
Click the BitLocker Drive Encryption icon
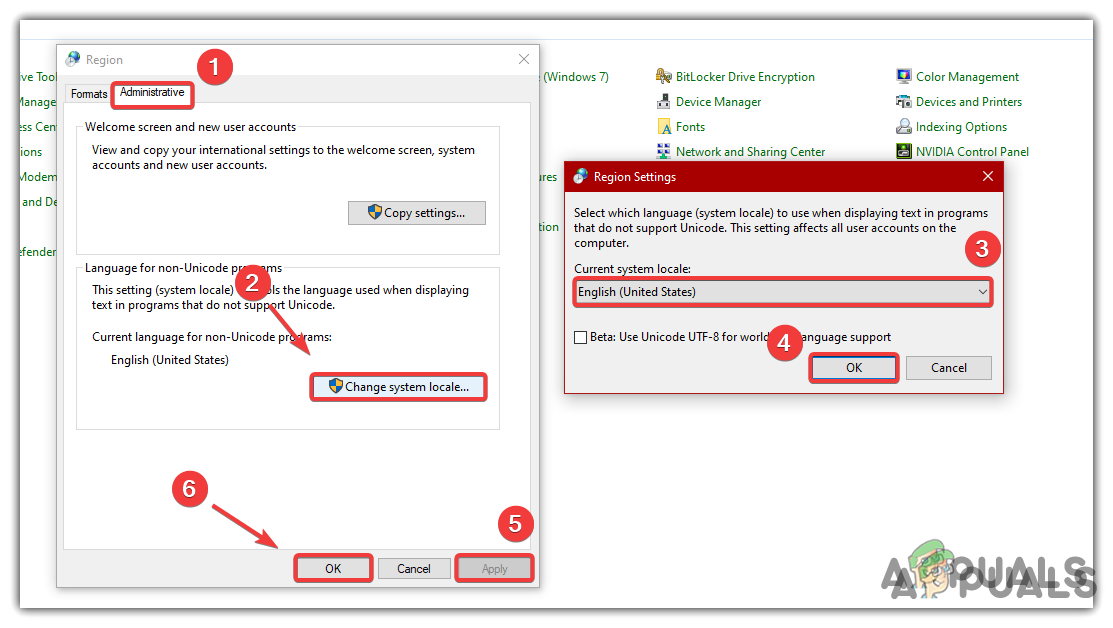(x=664, y=76)
